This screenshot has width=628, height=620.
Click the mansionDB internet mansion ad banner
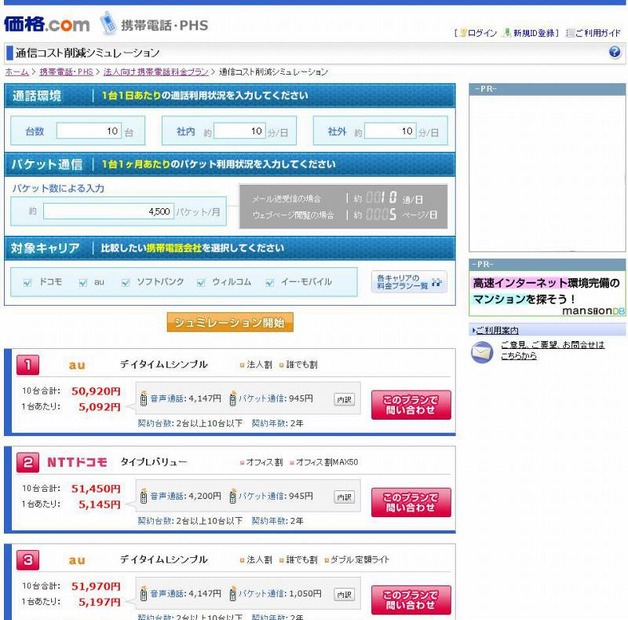coord(547,296)
